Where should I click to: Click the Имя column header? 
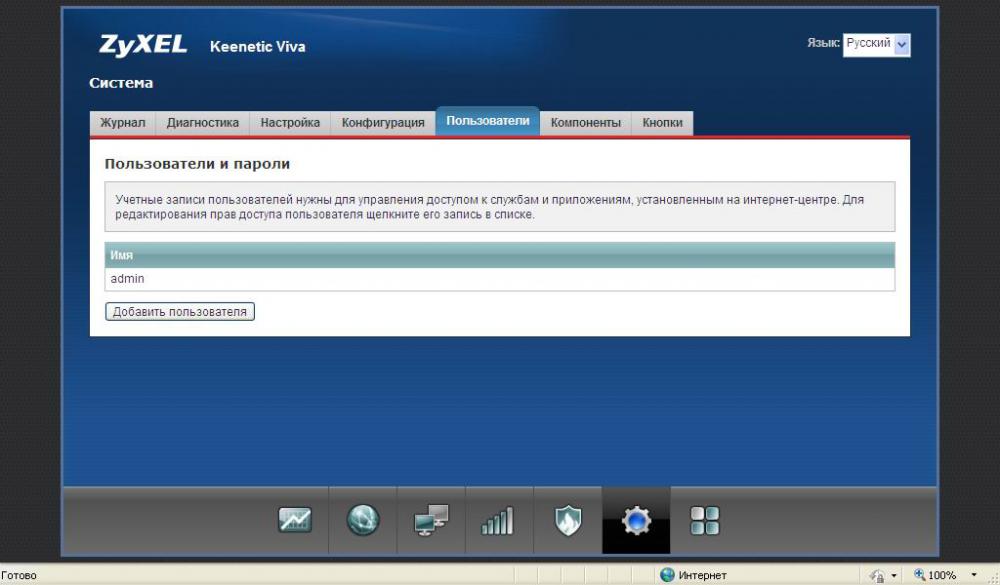coord(499,255)
